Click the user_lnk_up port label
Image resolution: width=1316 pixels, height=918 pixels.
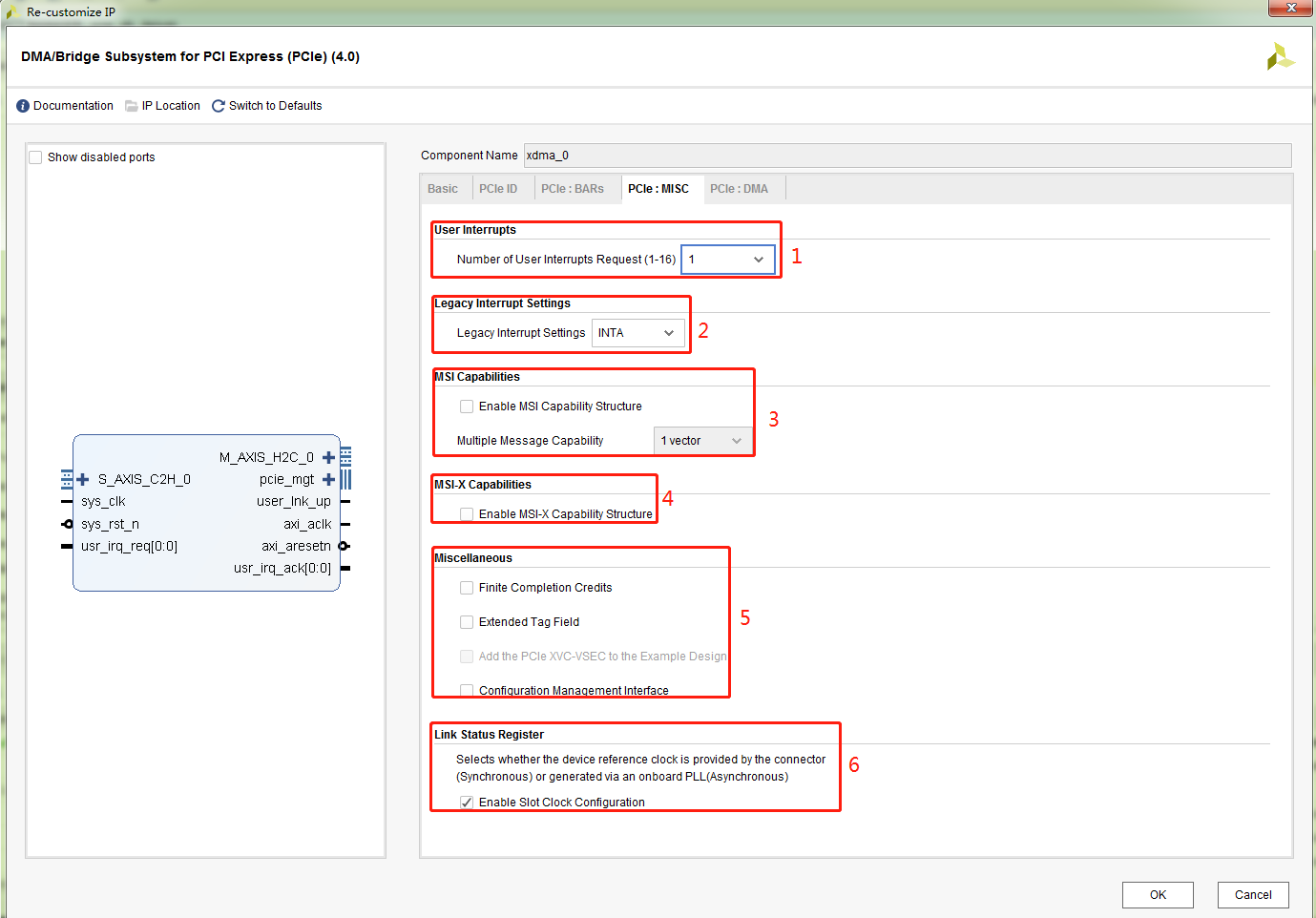coord(294,502)
